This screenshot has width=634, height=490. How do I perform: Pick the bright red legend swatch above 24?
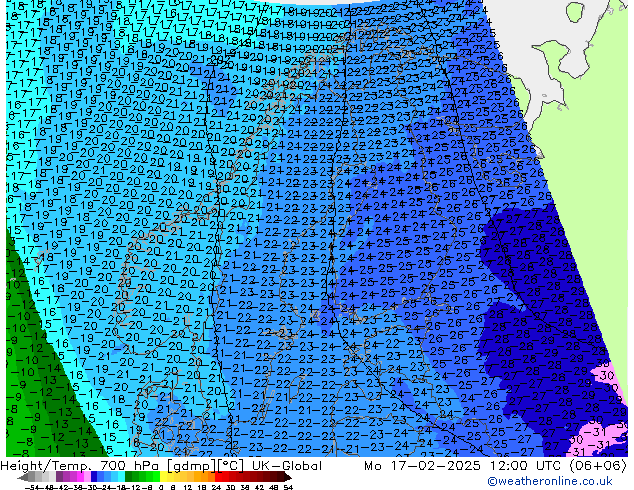[x=218, y=477]
